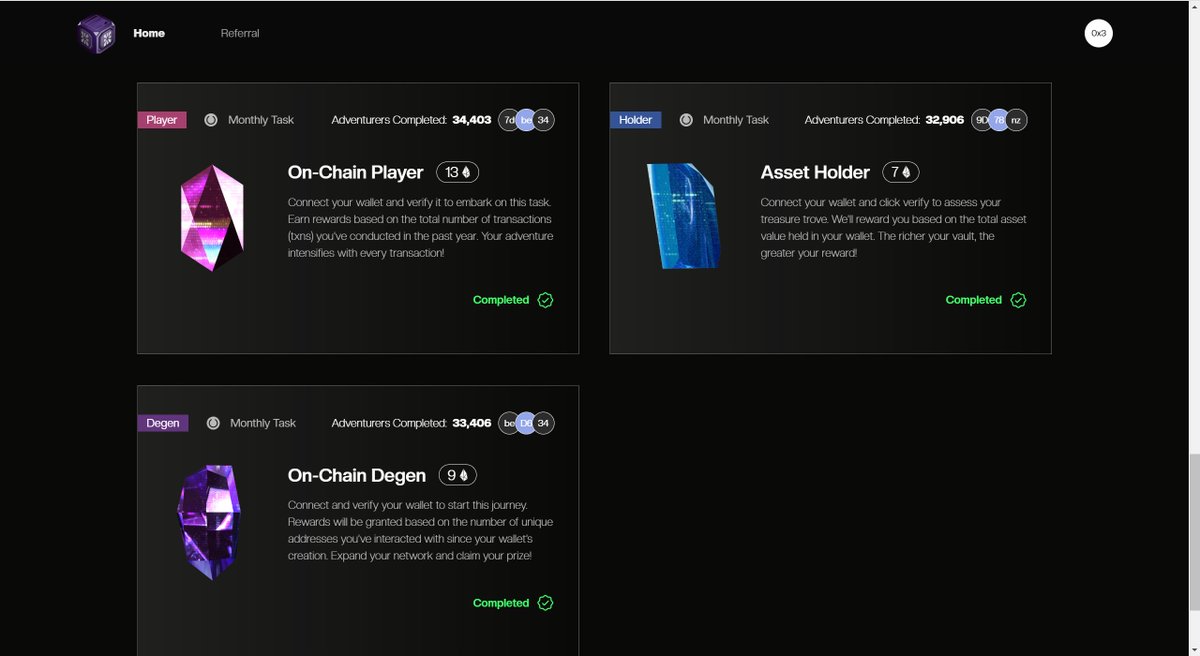Click the 'Monthly Task' label in the Degen card
This screenshot has height=656, width=1200.
pos(263,423)
